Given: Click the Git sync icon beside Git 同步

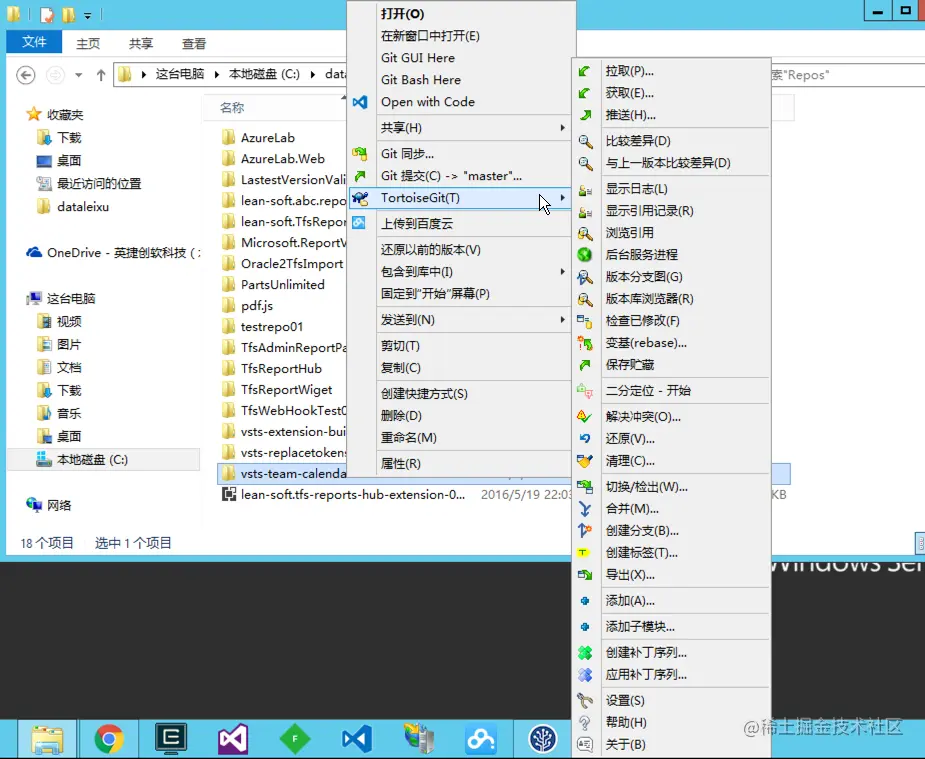Looking at the screenshot, I should coord(360,154).
